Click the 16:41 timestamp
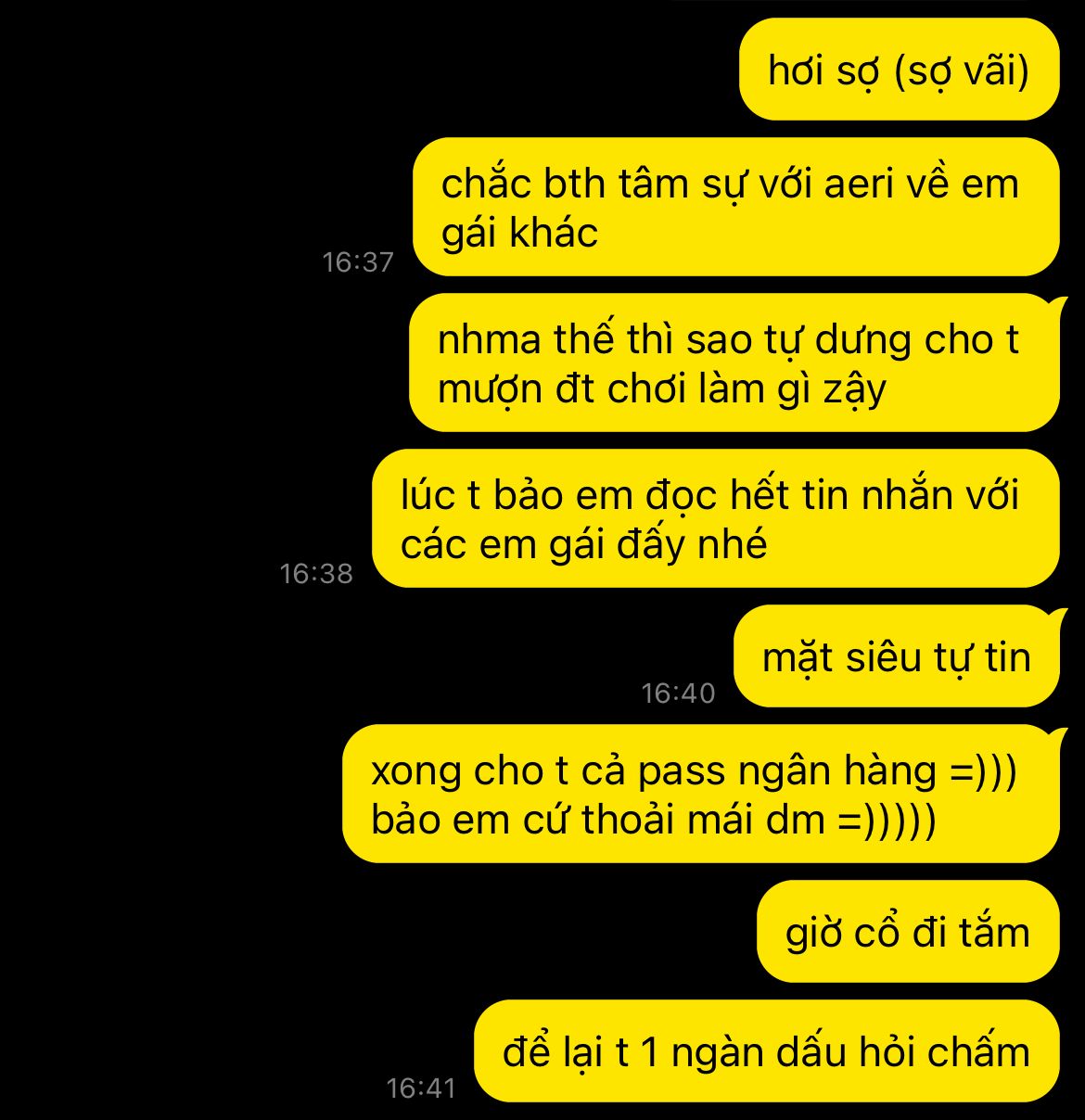This screenshot has height=1120, width=1085. point(421,1088)
